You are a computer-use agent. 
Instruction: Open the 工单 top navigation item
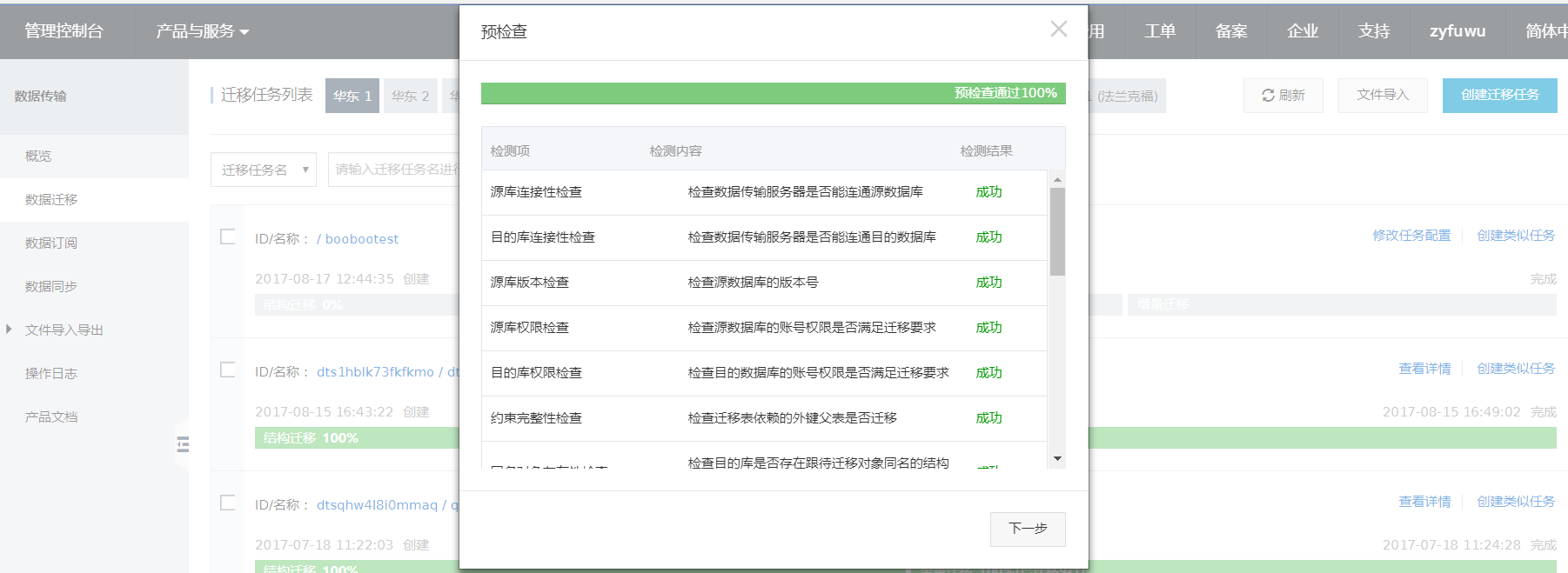point(1159,31)
